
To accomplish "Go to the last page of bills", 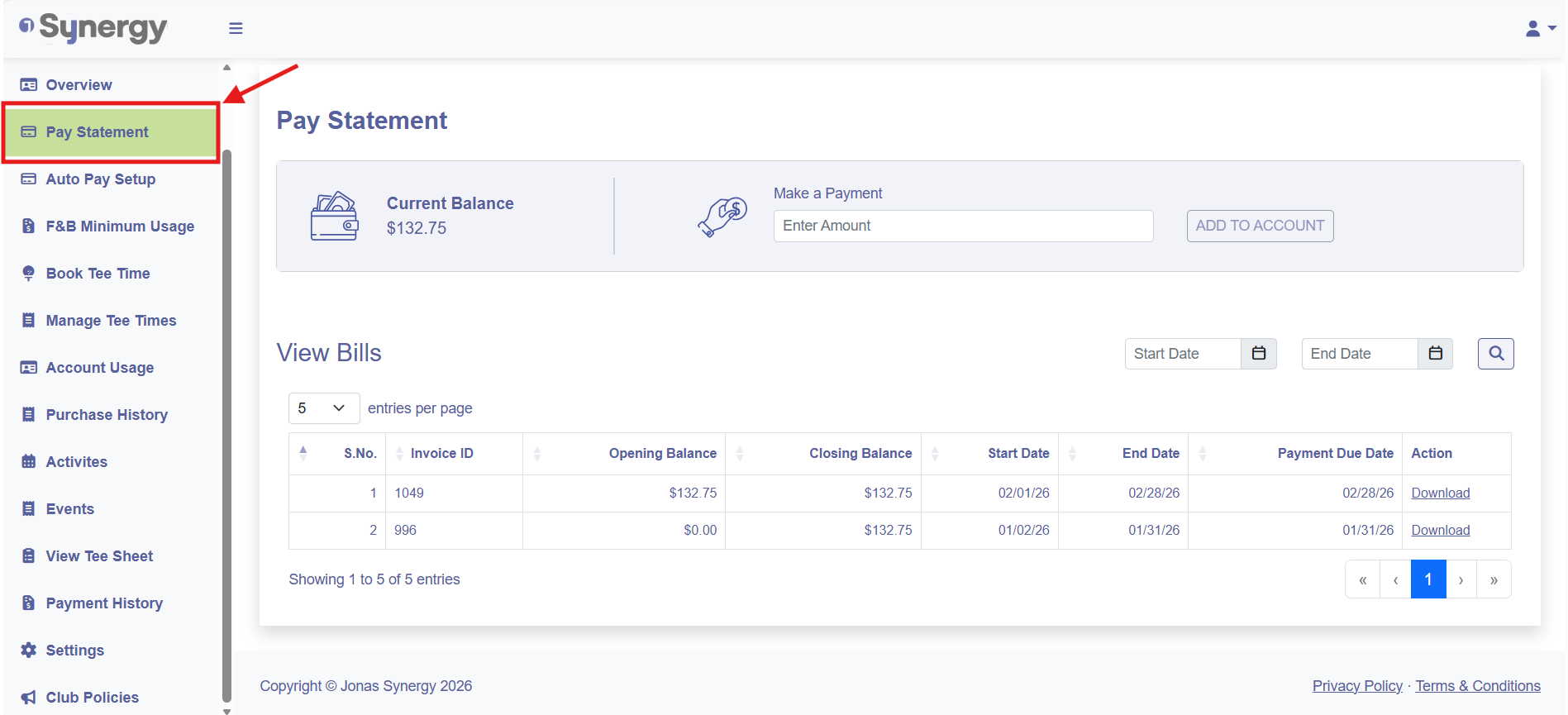I will [1494, 579].
